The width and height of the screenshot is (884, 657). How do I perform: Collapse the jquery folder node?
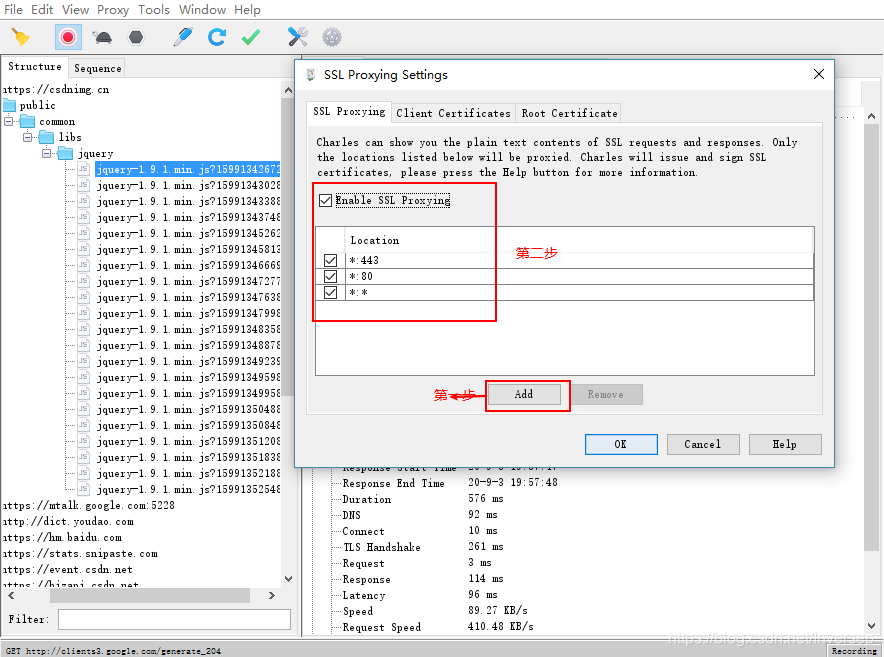pyautogui.click(x=47, y=153)
